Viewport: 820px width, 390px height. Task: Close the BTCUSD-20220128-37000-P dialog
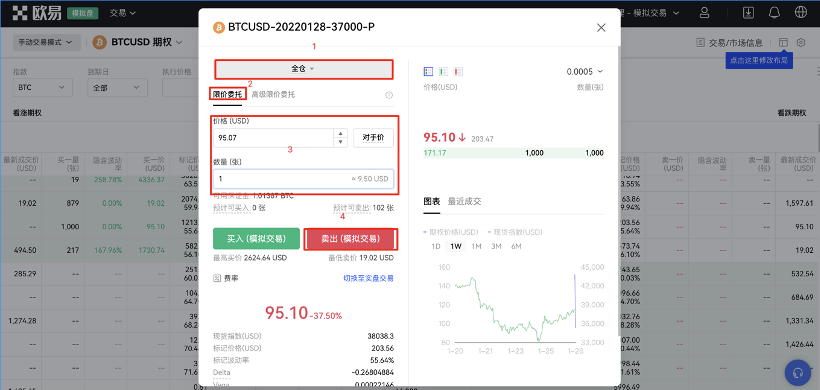click(x=601, y=28)
